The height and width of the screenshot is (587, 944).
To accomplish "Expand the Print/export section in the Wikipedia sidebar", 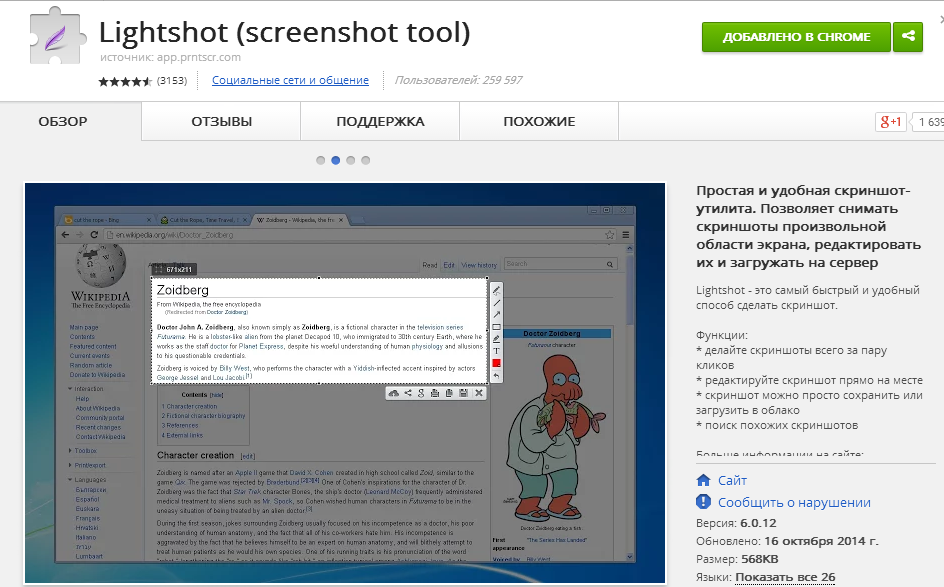I will 70,465.
